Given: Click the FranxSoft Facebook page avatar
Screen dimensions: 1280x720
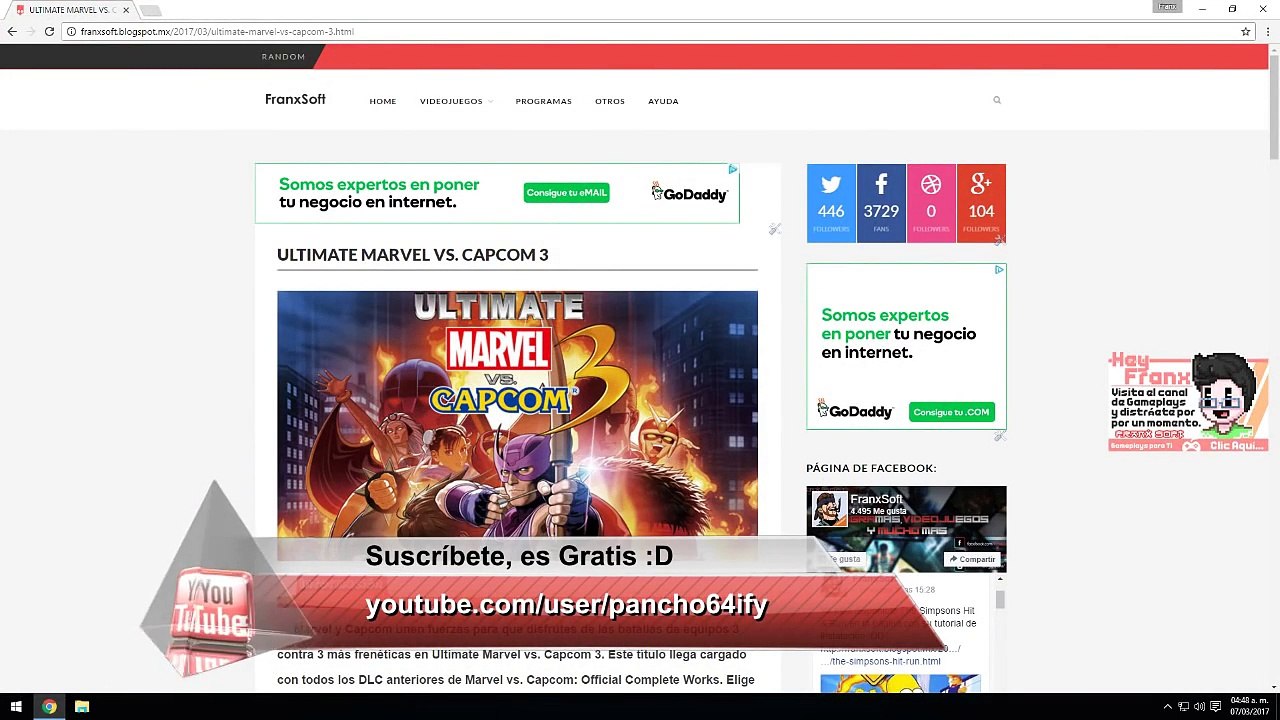Looking at the screenshot, I should click(x=829, y=509).
